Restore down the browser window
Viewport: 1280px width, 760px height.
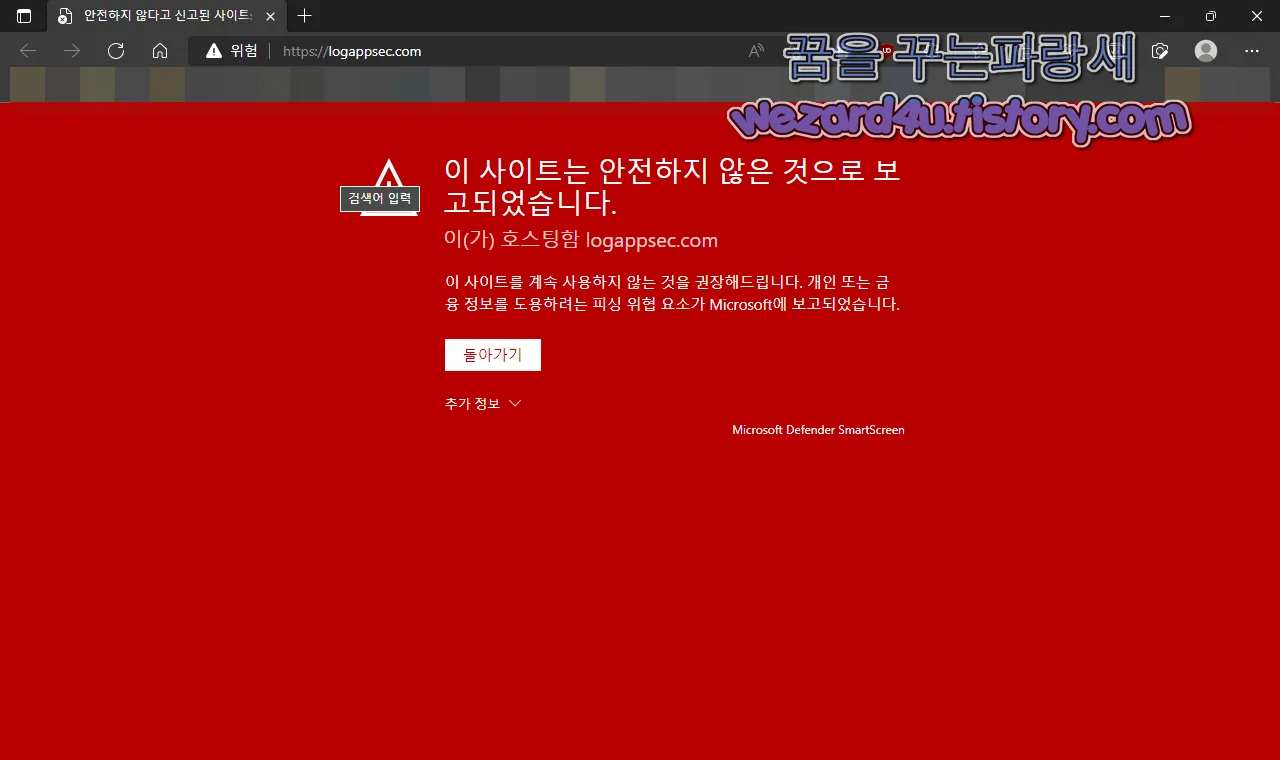(1211, 16)
